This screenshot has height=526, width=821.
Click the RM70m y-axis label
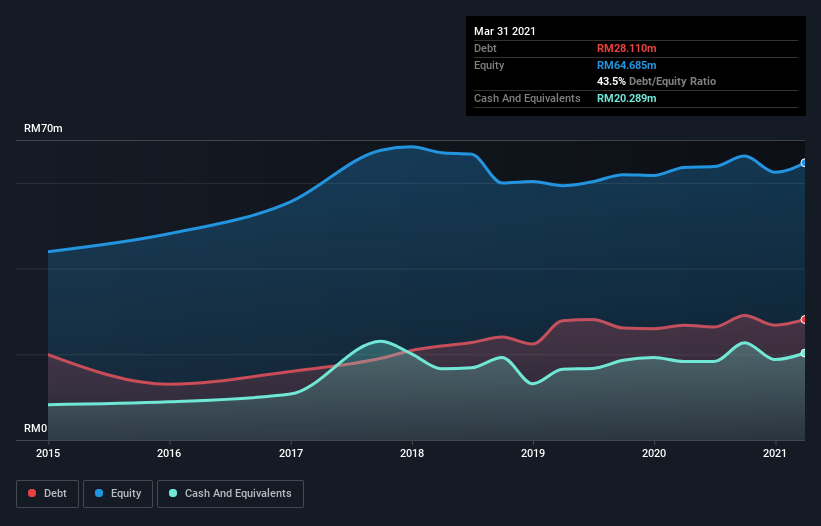(x=43, y=128)
